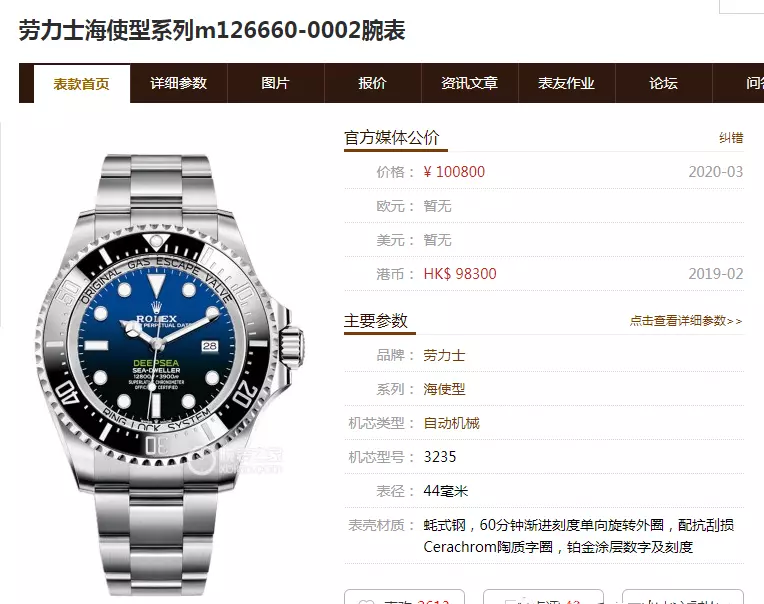The image size is (764, 604).
Task: Click the 自动机械 movement type link
Action: point(451,423)
